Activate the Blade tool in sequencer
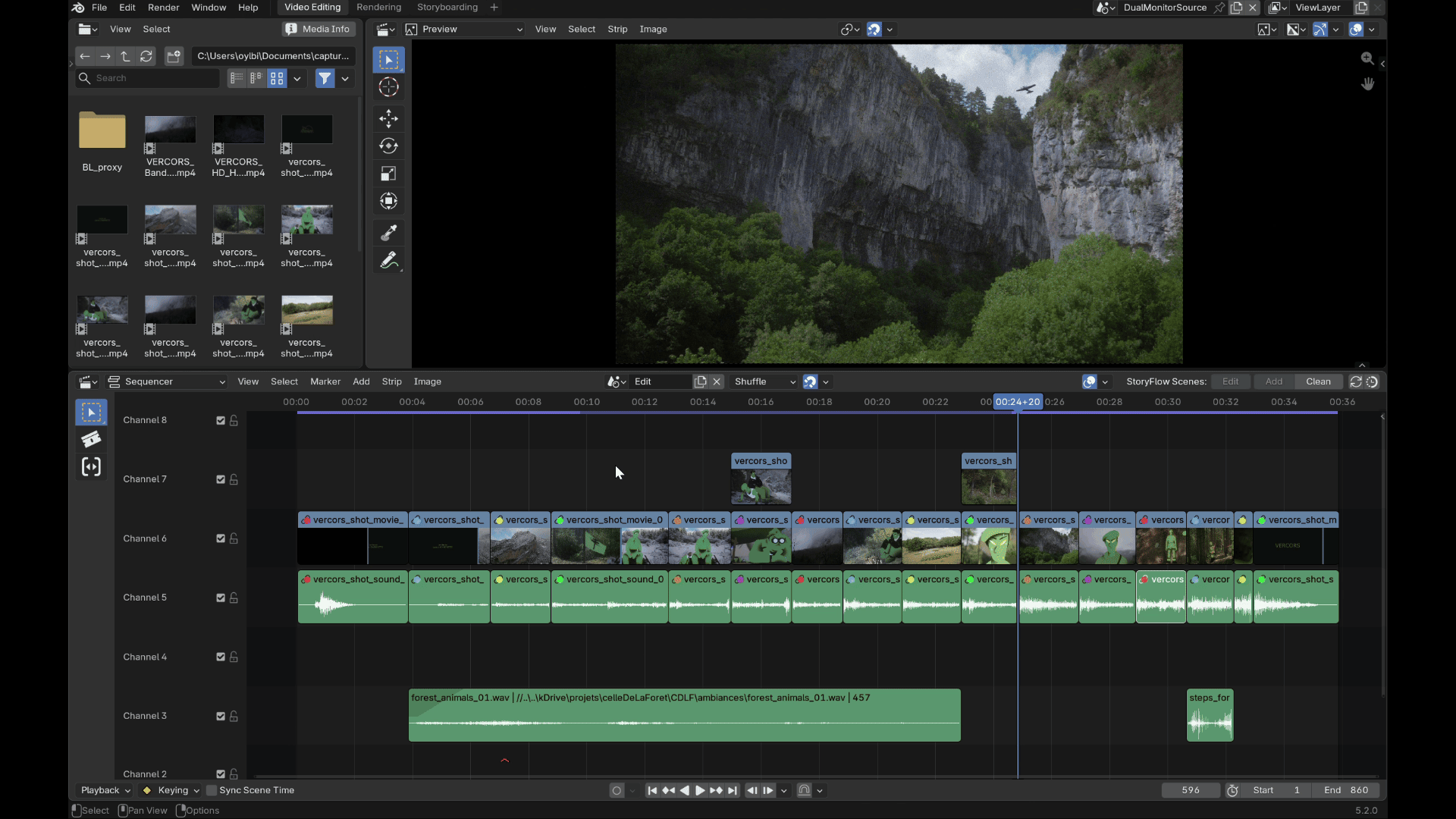1456x819 pixels. (x=91, y=440)
